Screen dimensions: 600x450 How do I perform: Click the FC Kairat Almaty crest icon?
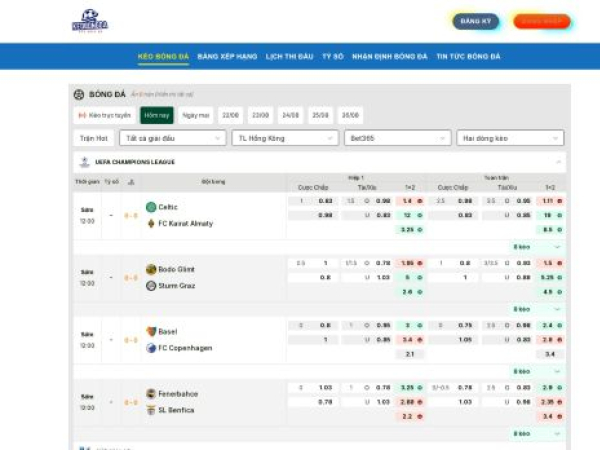(151, 223)
